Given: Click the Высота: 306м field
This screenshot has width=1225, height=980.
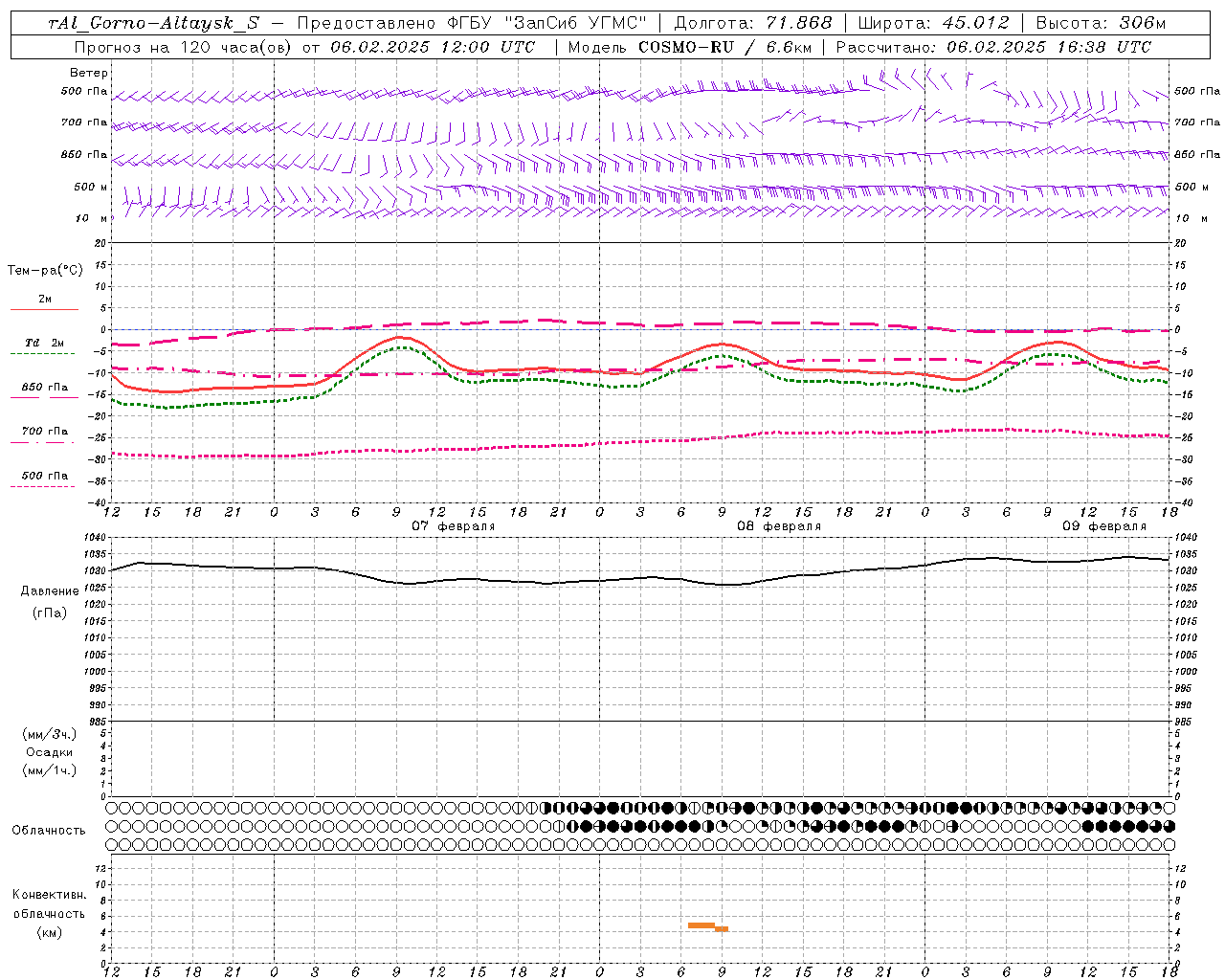Looking at the screenshot, I should click(1102, 23).
